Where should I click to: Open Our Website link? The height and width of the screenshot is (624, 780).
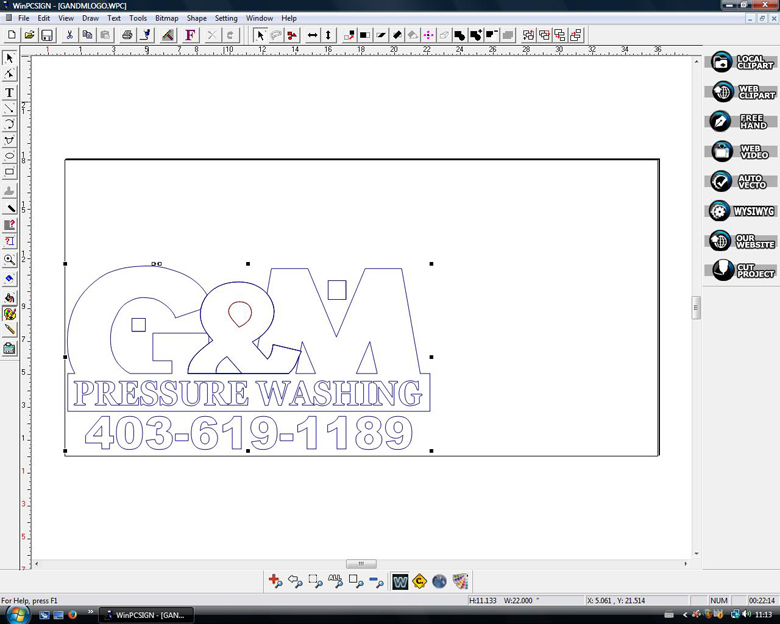click(x=742, y=241)
